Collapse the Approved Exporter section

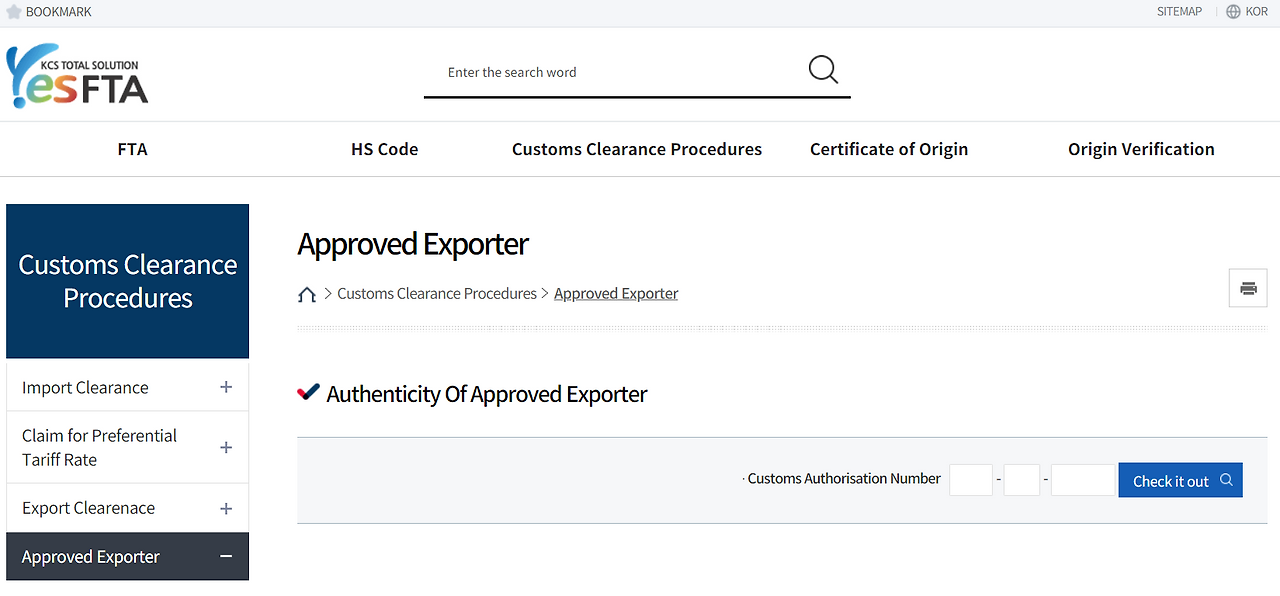226,557
